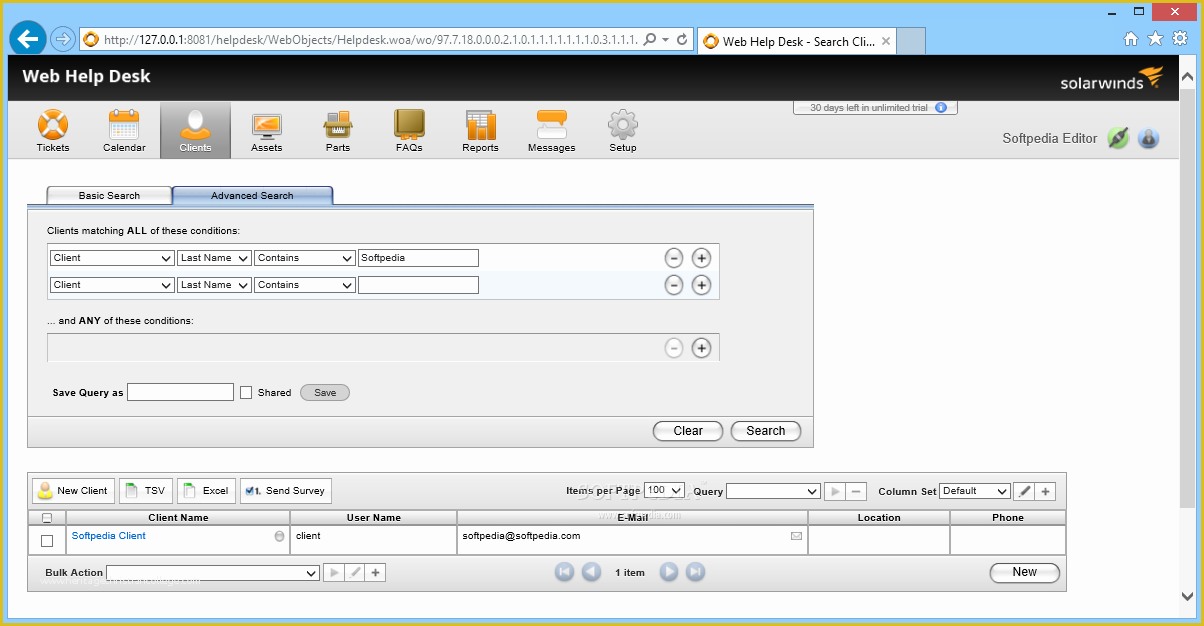Image resolution: width=1204 pixels, height=626 pixels.
Task: Check the select-all header checkbox
Action: click(x=46, y=518)
